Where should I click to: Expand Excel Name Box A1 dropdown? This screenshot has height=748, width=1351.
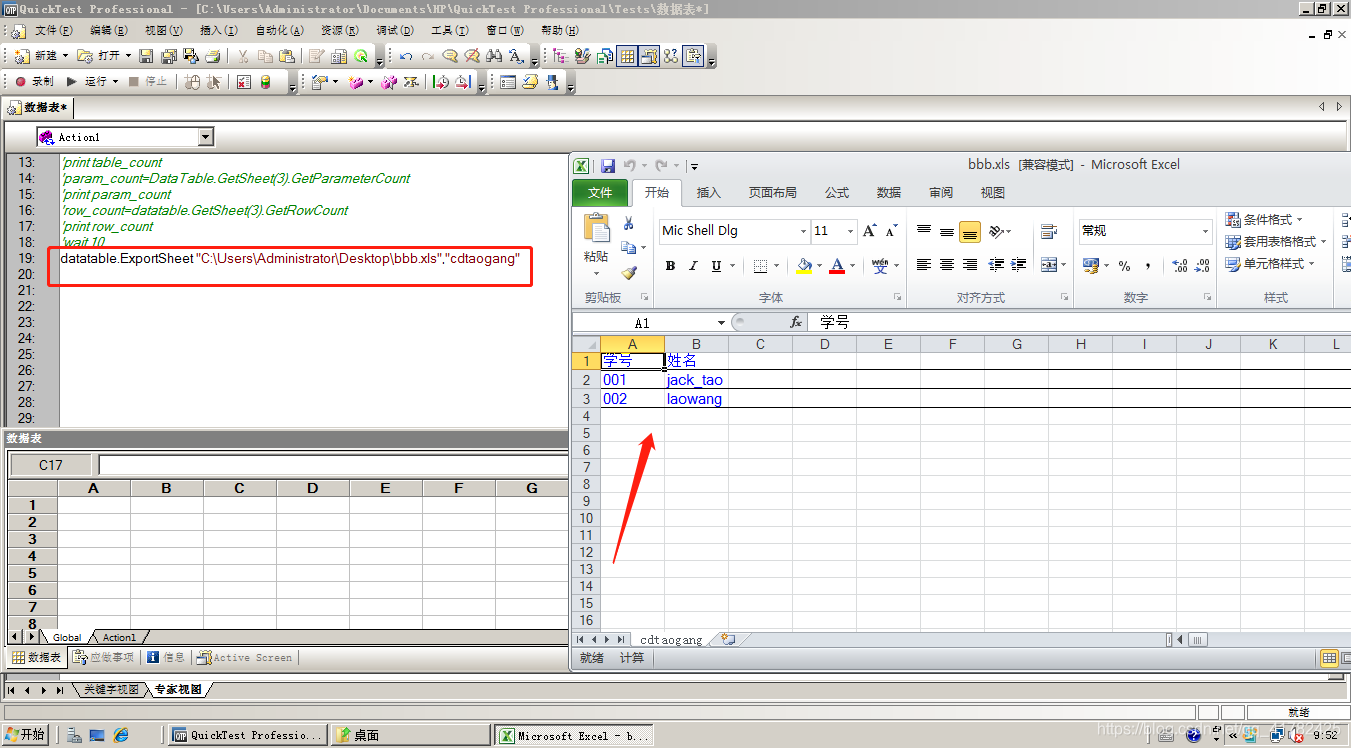[721, 323]
